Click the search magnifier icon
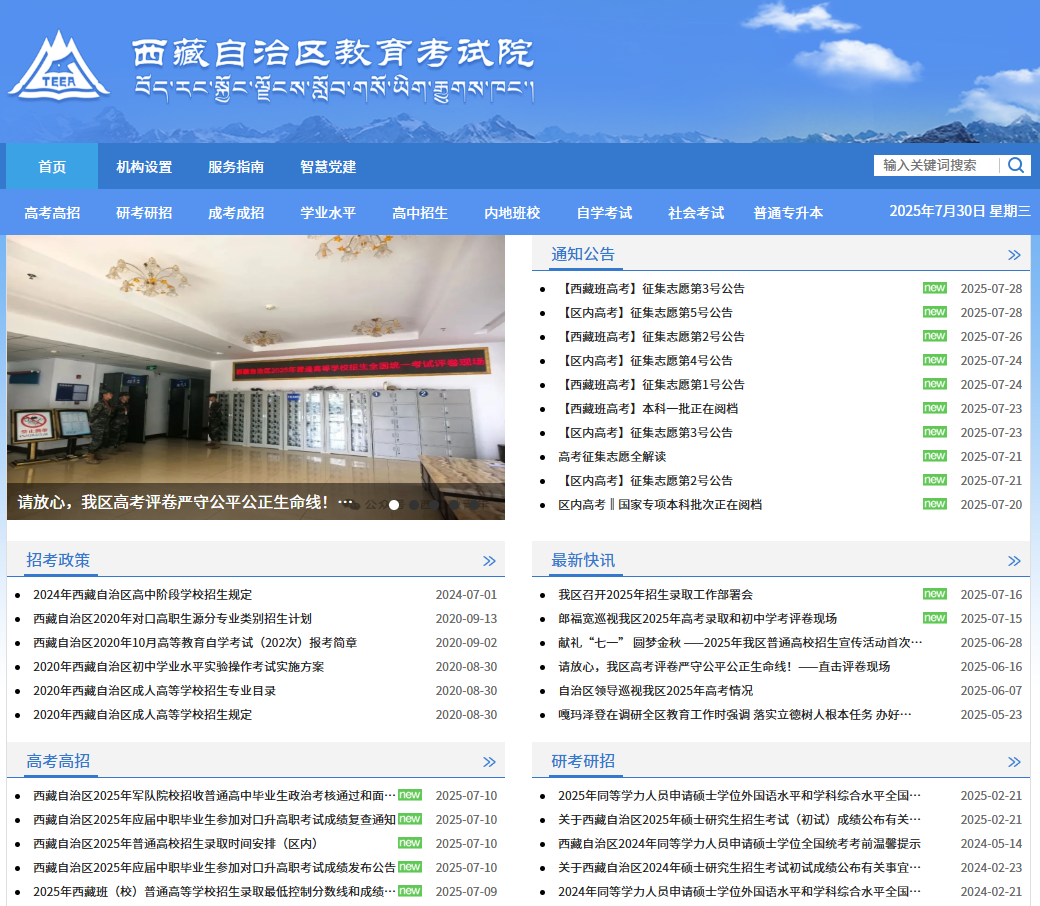1040x906 pixels. (1015, 166)
